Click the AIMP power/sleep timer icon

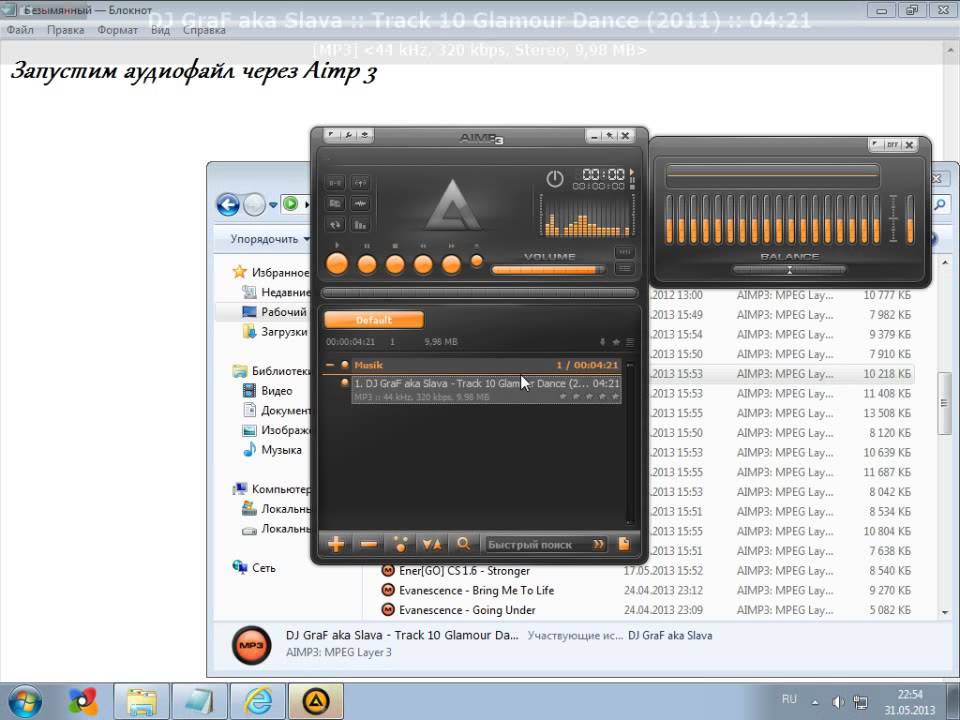555,179
